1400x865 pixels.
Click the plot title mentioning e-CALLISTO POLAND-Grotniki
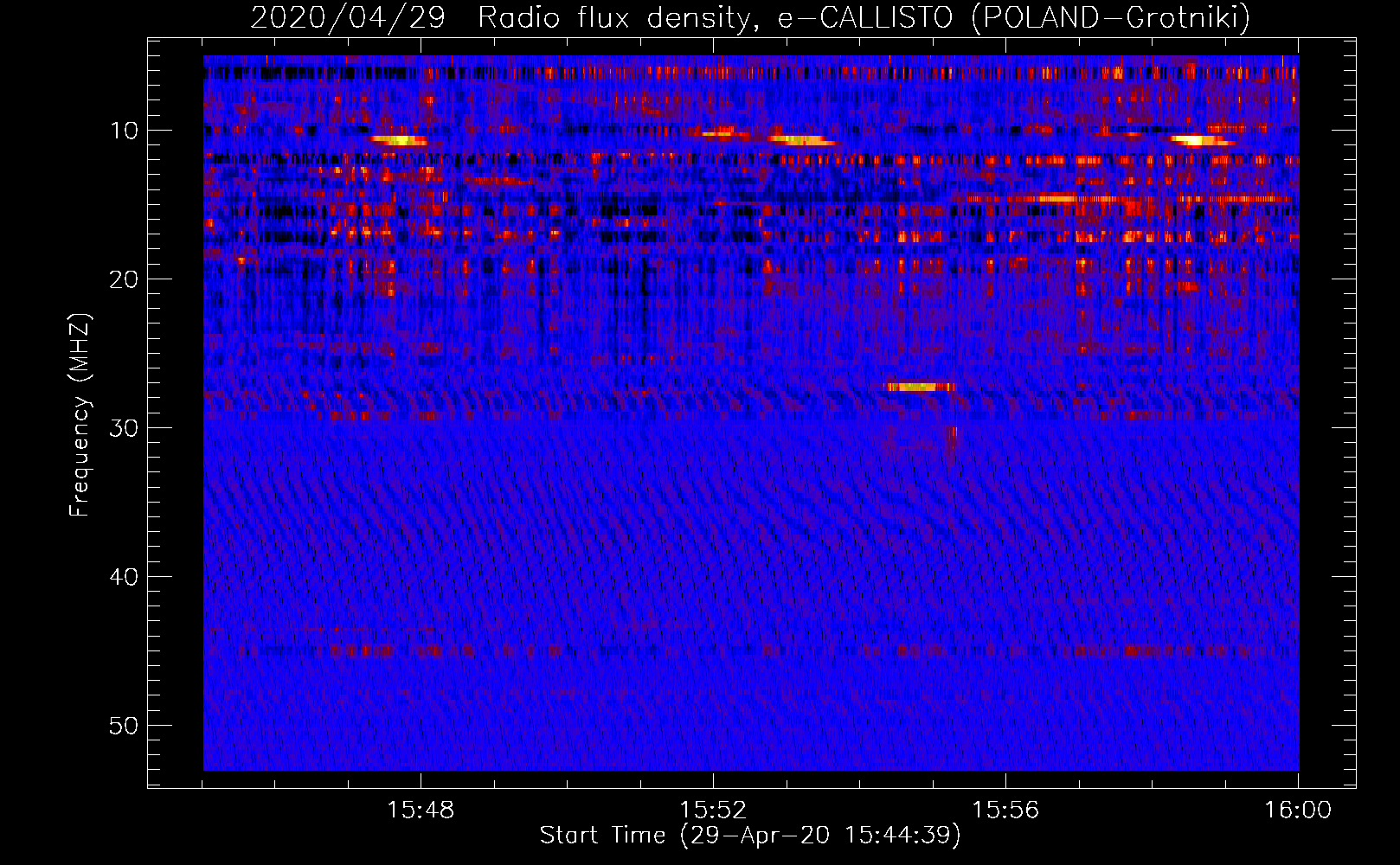(750, 17)
